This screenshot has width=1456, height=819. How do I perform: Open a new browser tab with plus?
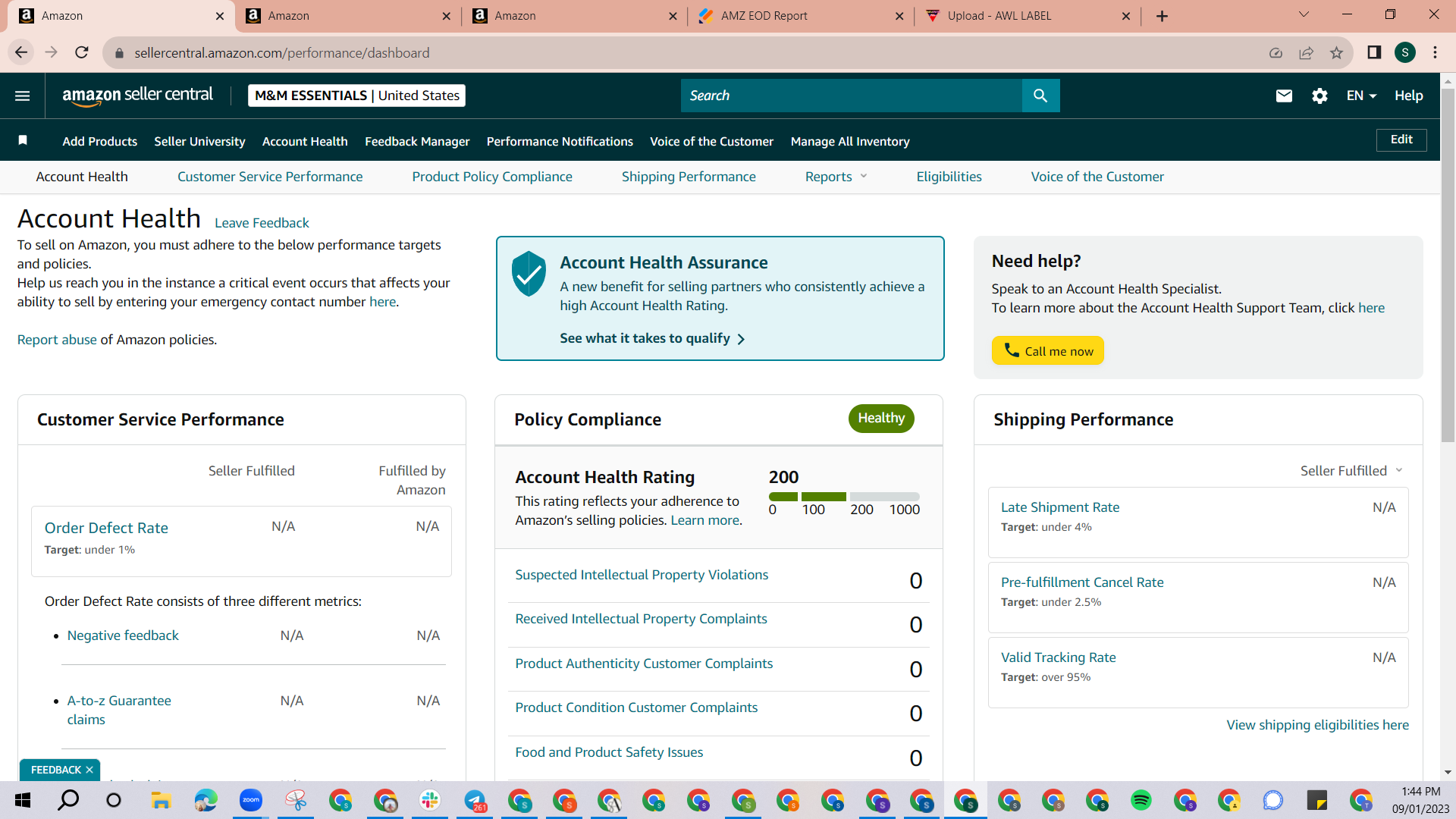[1162, 16]
